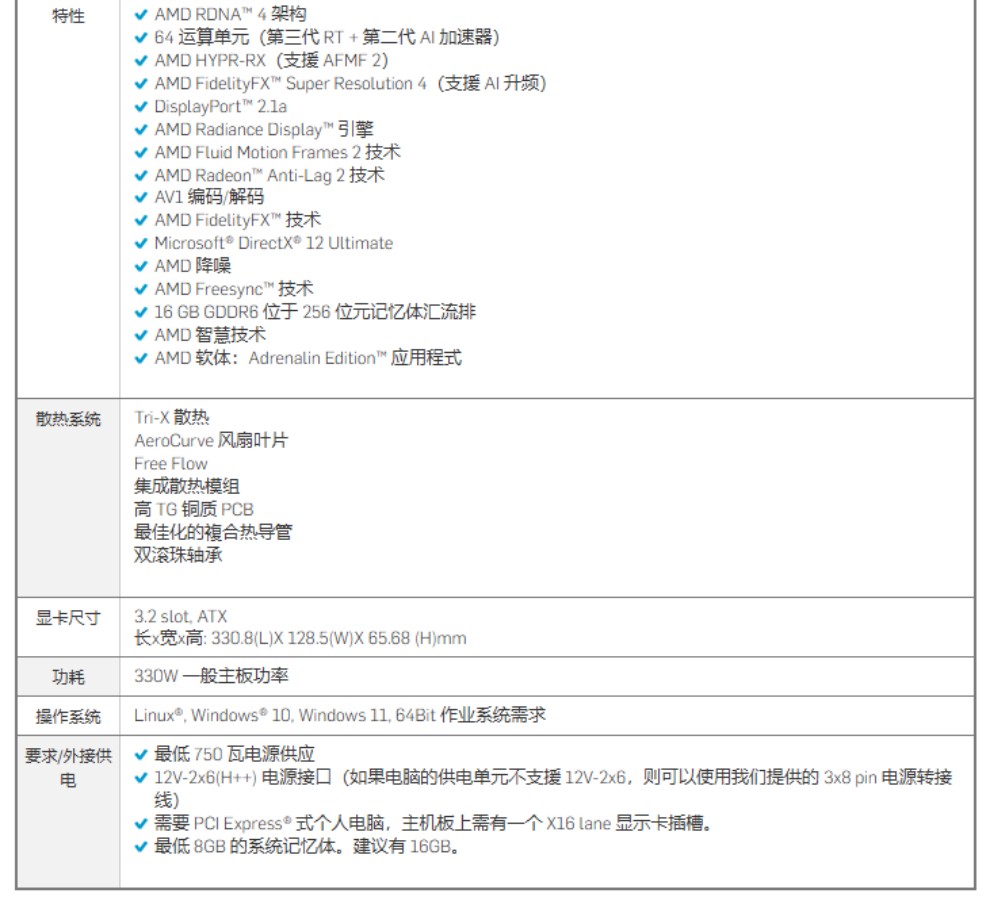Click the 要求/外接供电 row header

(x=68, y=767)
